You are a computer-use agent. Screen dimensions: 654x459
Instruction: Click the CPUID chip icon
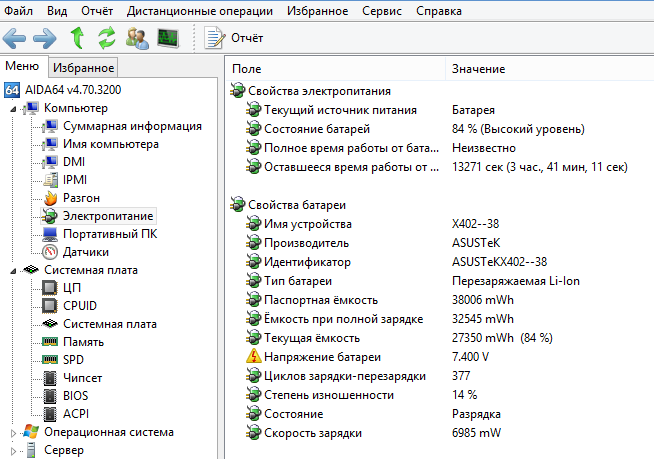point(50,306)
